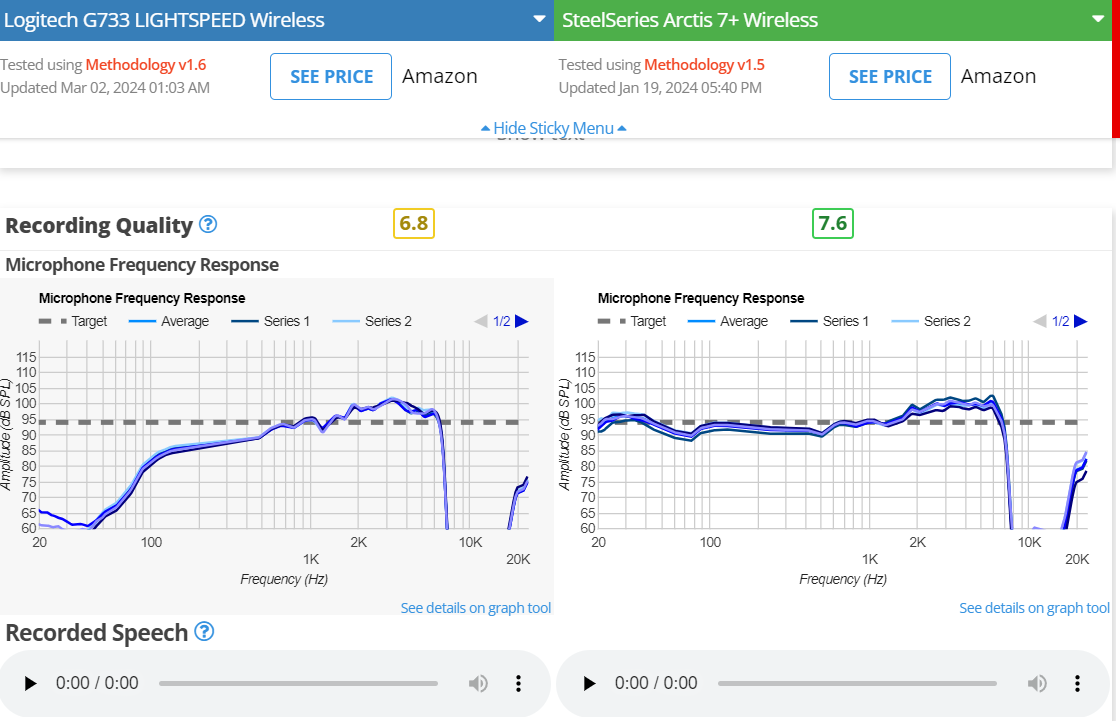The width and height of the screenshot is (1120, 721).
Task: Mute the SteelSeries audio player volume icon
Action: 1037,684
